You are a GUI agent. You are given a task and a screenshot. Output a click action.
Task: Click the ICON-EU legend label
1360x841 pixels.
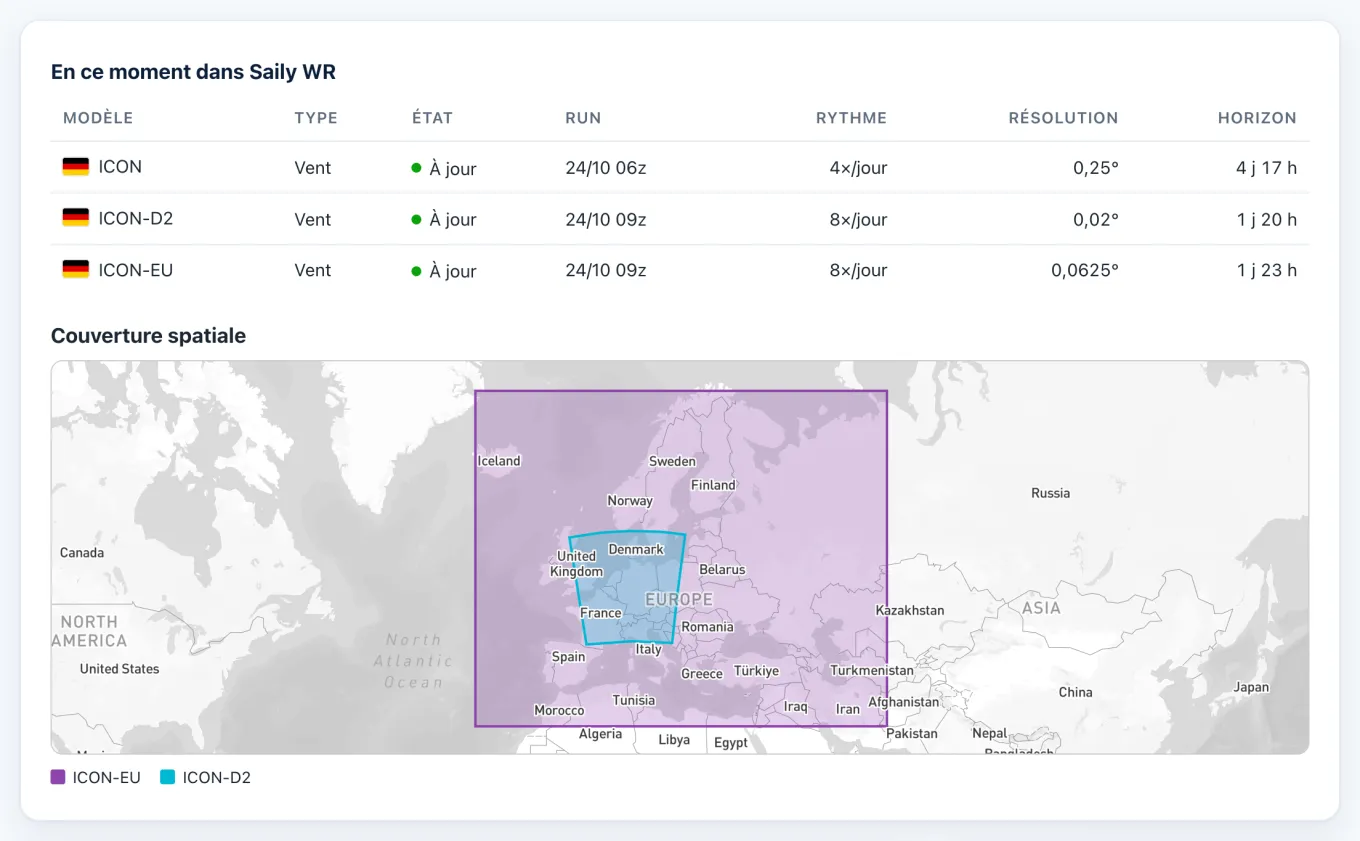click(x=107, y=777)
